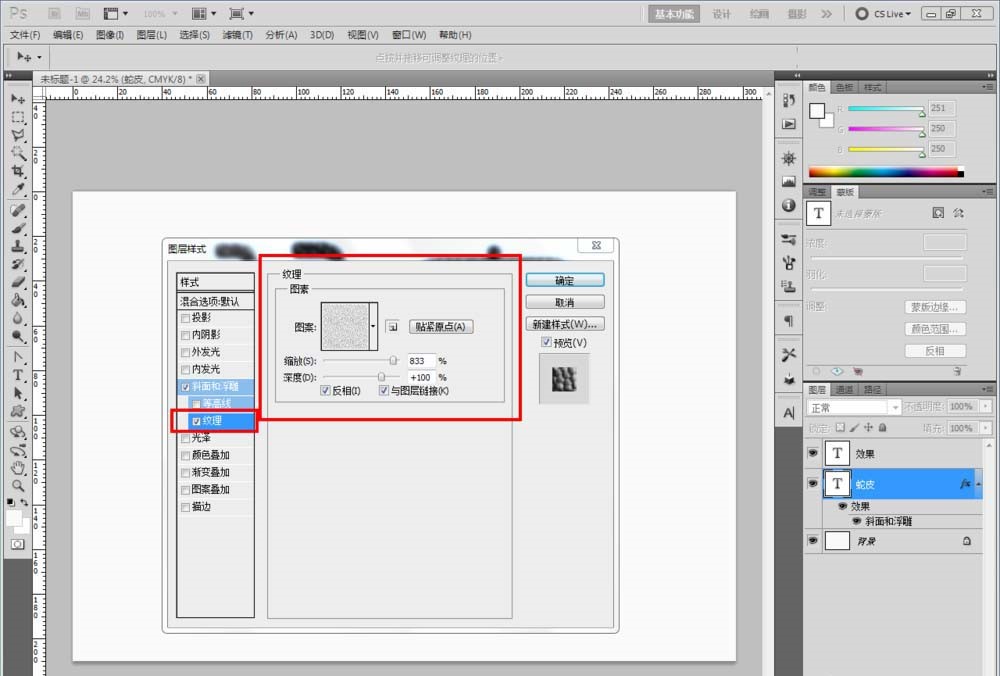This screenshot has width=1000, height=676.
Task: Open the layer blend mode dropdown 正常
Action: 854,408
